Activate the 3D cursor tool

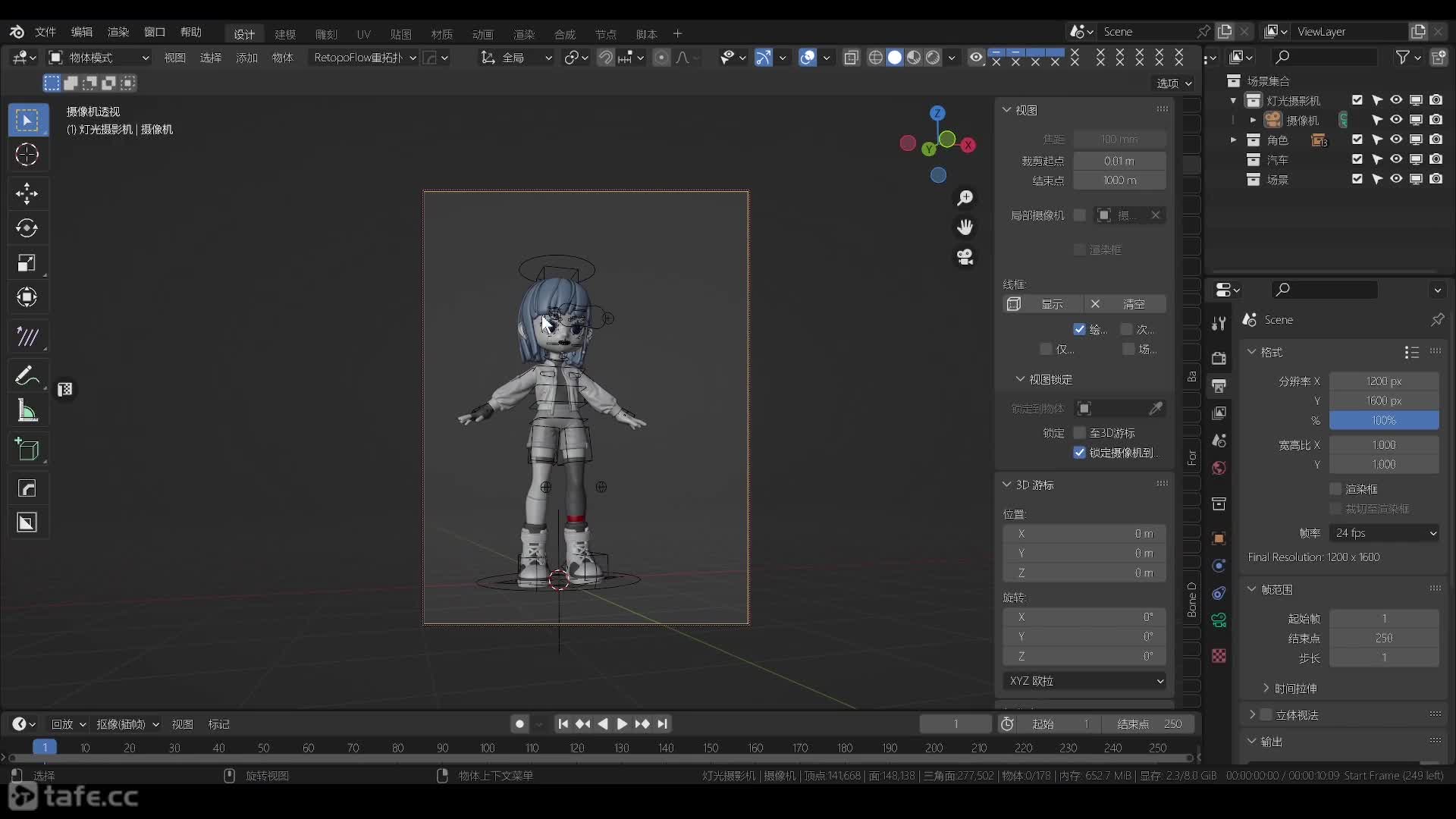(27, 155)
